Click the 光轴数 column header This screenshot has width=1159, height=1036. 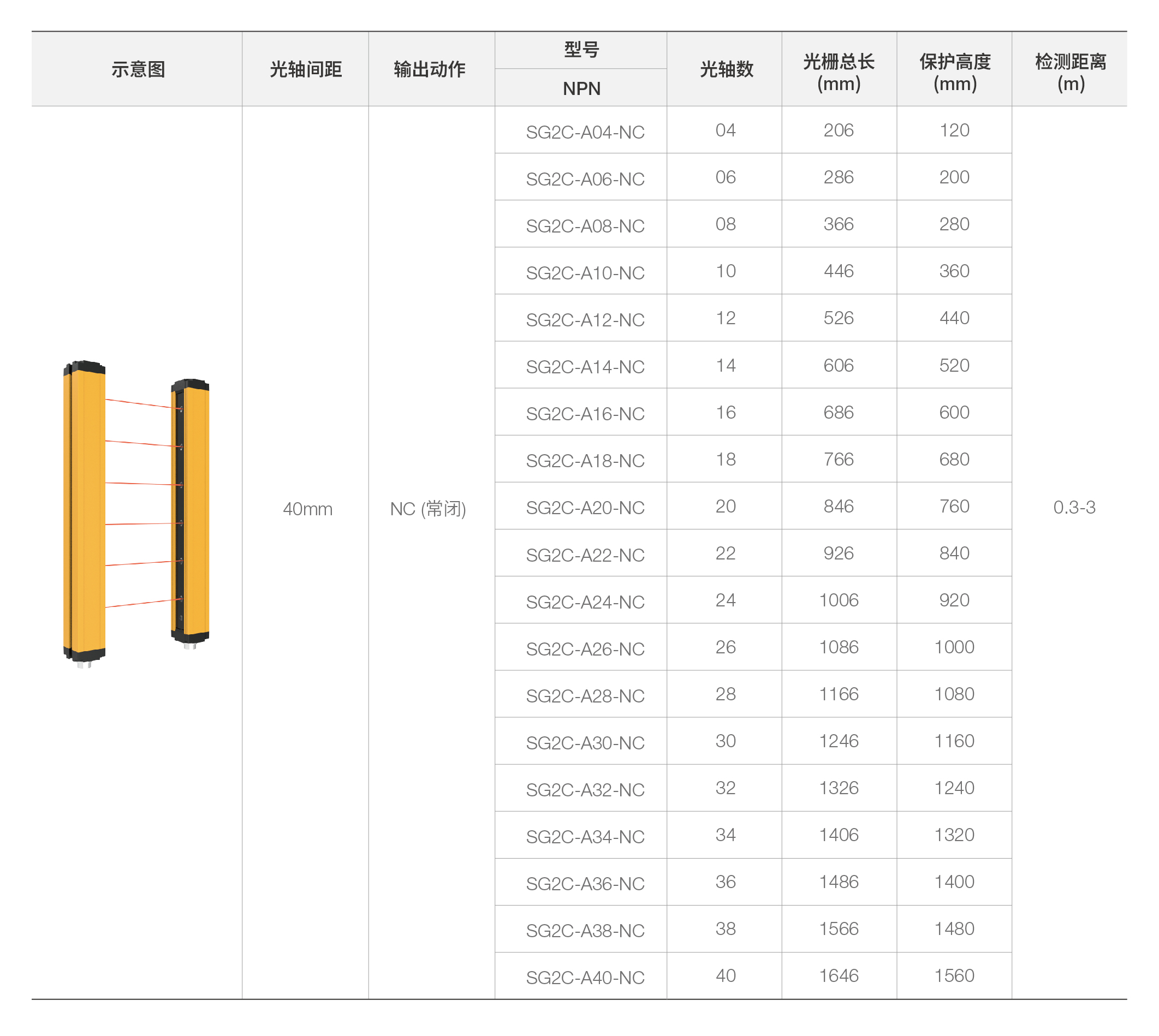(x=727, y=69)
